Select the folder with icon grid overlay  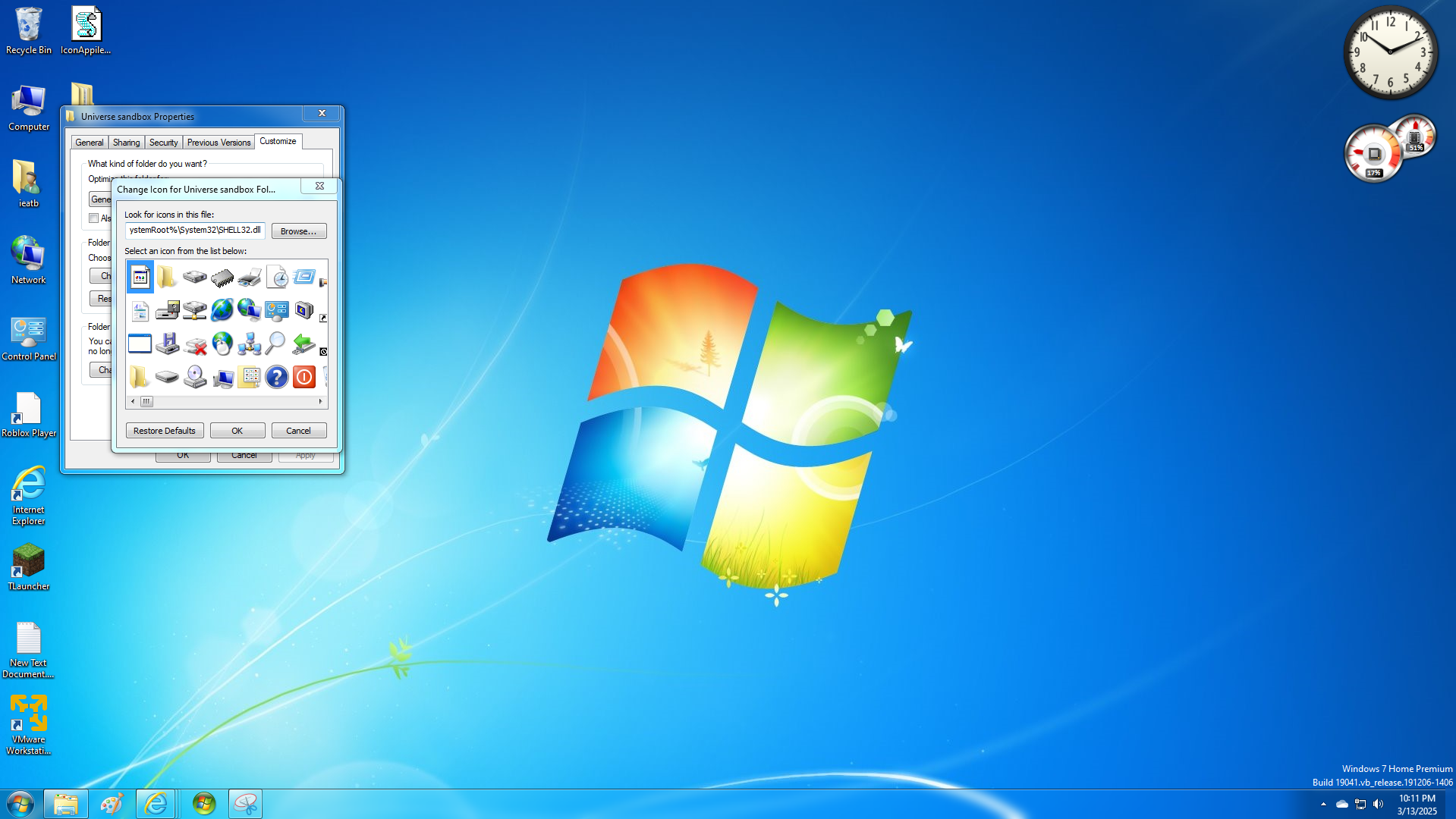250,377
